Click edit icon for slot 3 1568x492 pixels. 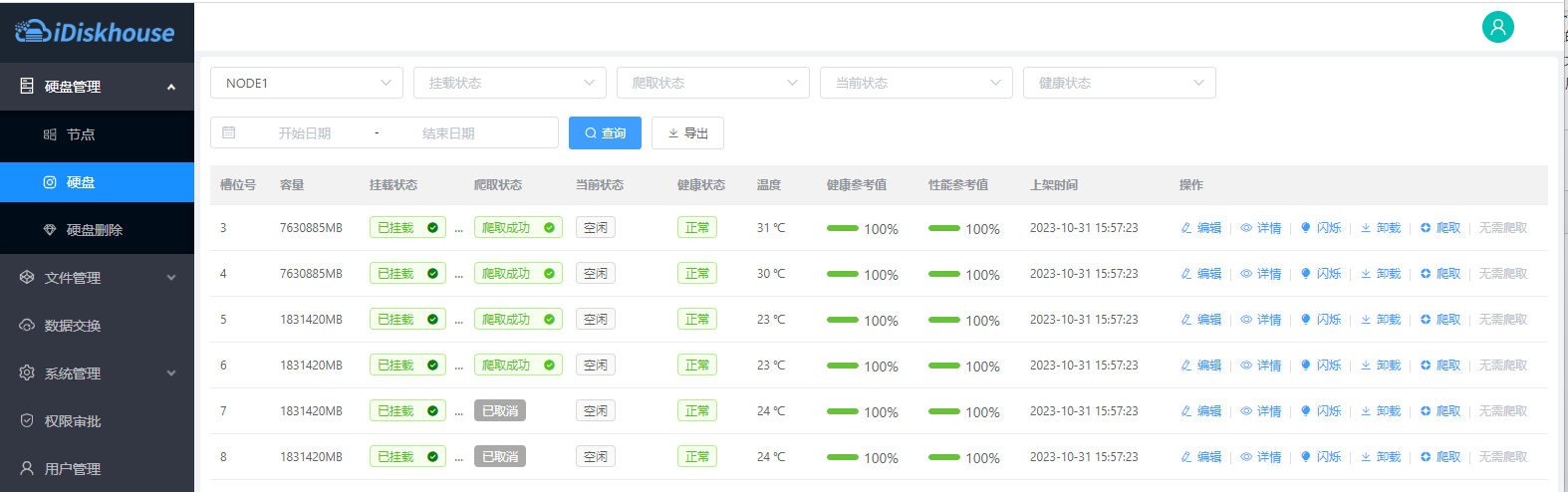pos(1200,228)
